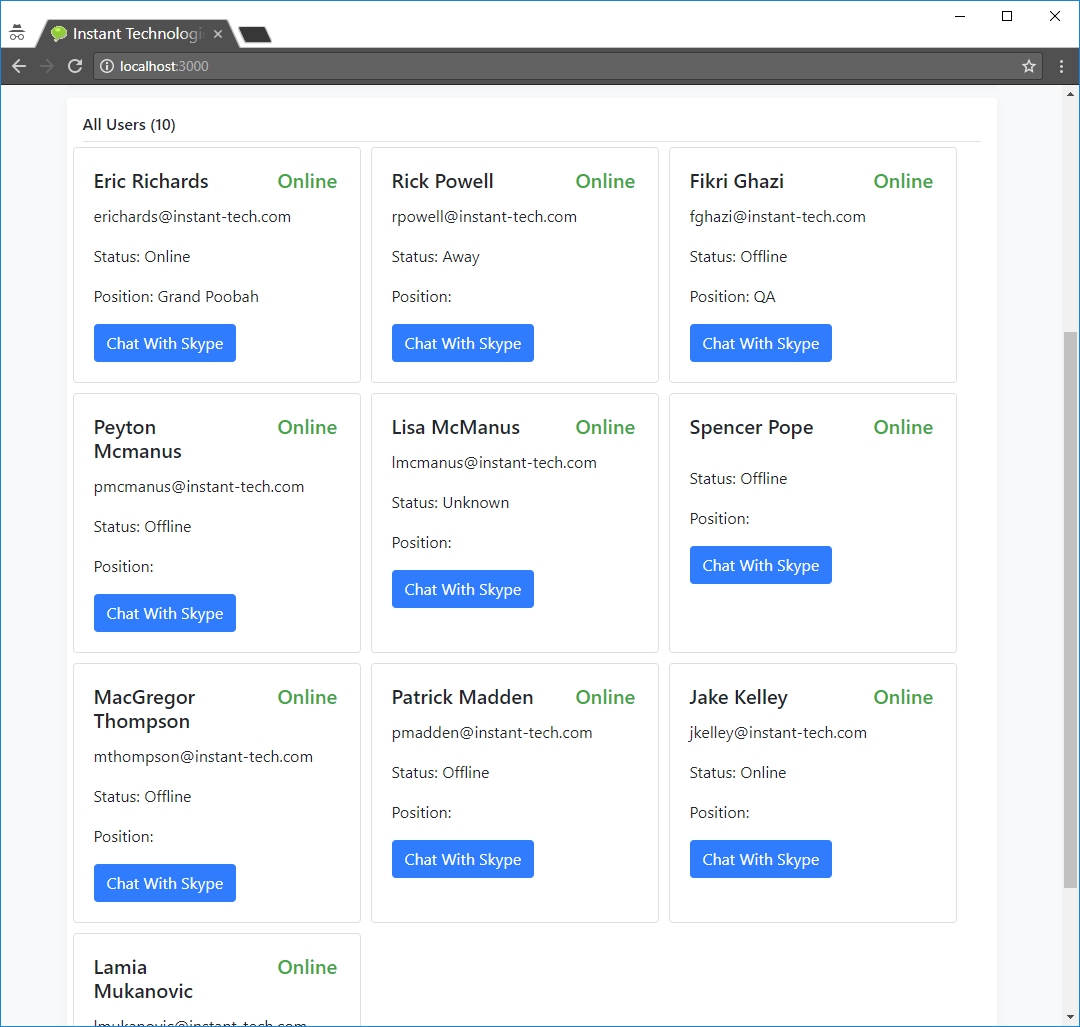
Task: Bookmark page using the star icon
Action: (1028, 66)
